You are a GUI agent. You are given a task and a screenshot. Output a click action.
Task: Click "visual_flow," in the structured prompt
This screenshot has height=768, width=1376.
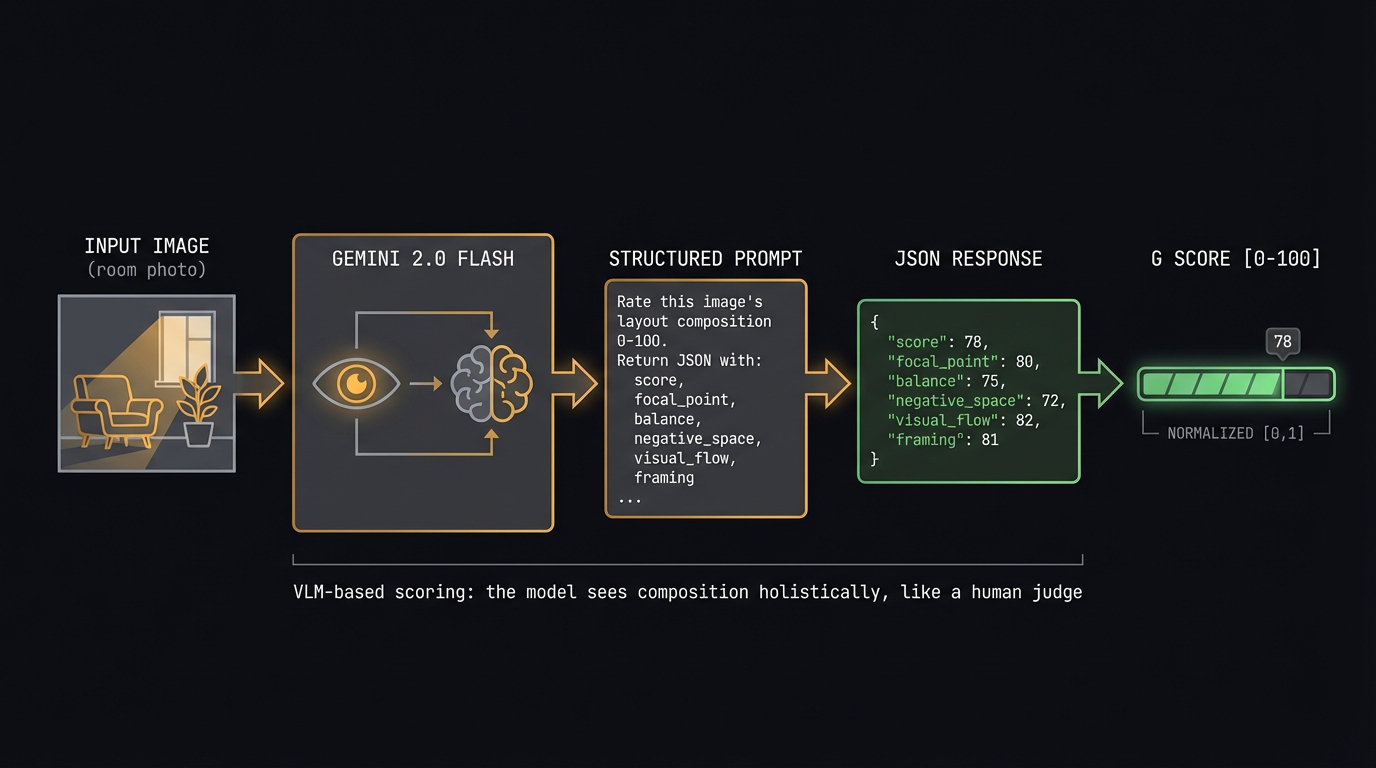[685, 458]
